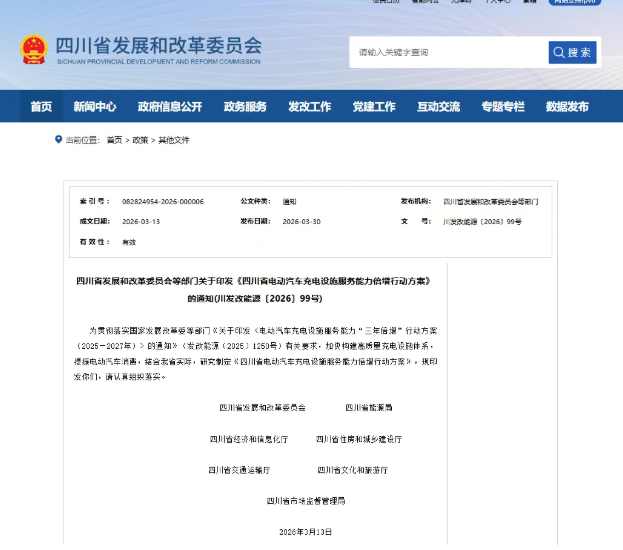
Task: Click the national emblem logo
Action: (x=34, y=49)
